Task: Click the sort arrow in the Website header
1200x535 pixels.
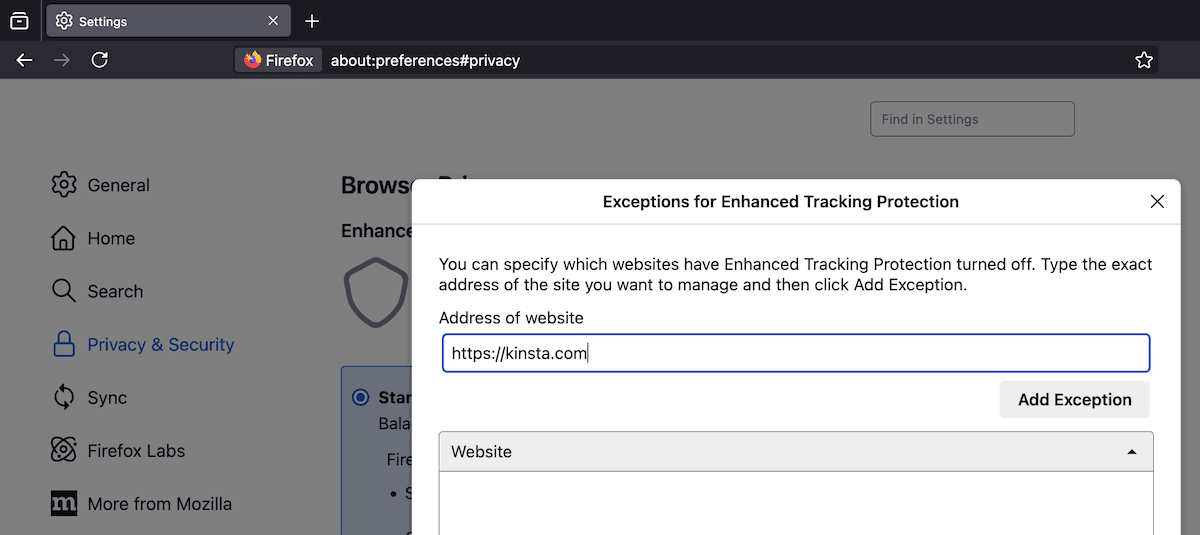Action: (1132, 452)
